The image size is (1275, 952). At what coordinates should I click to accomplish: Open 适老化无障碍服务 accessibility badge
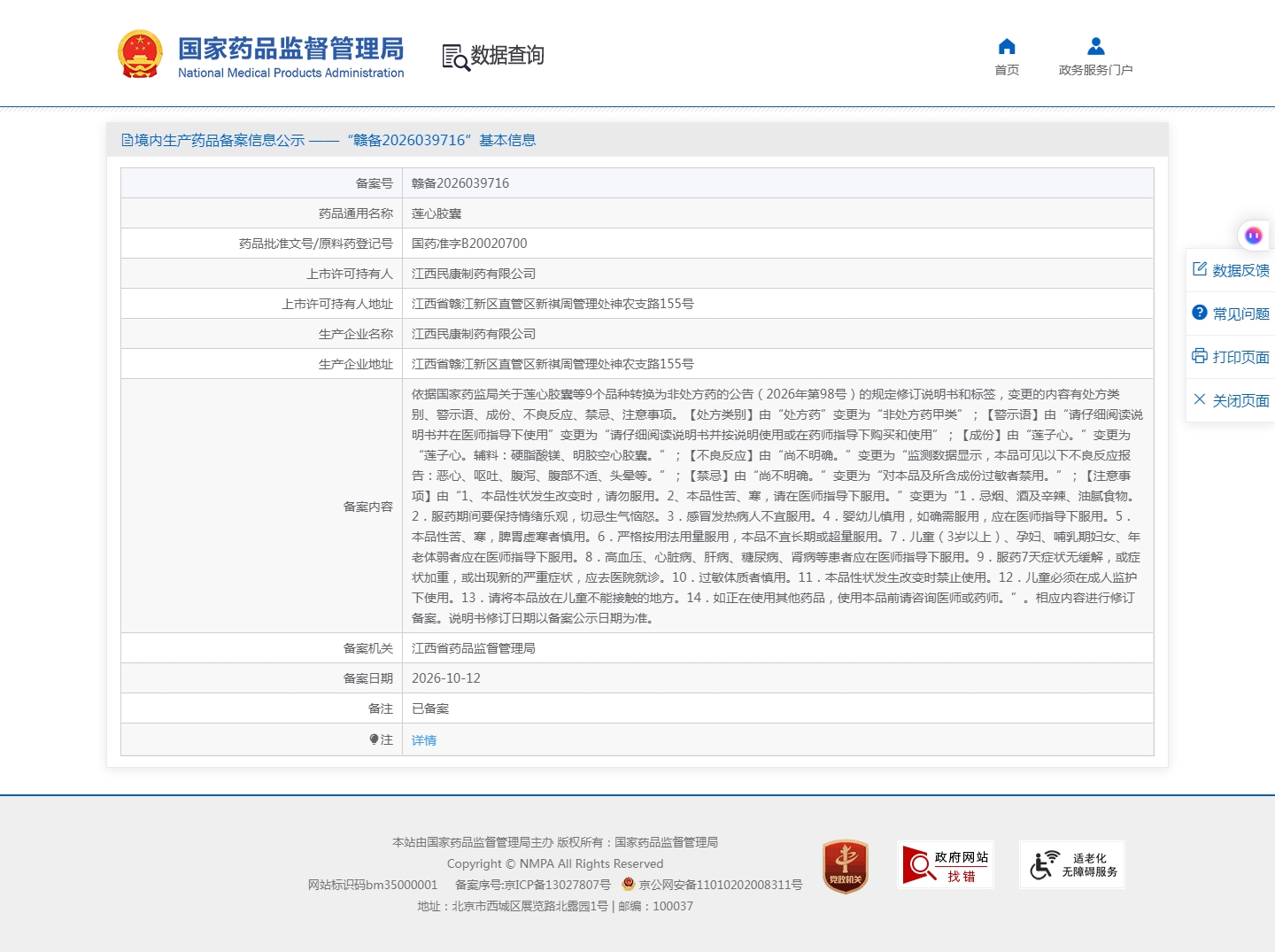coord(1072,865)
